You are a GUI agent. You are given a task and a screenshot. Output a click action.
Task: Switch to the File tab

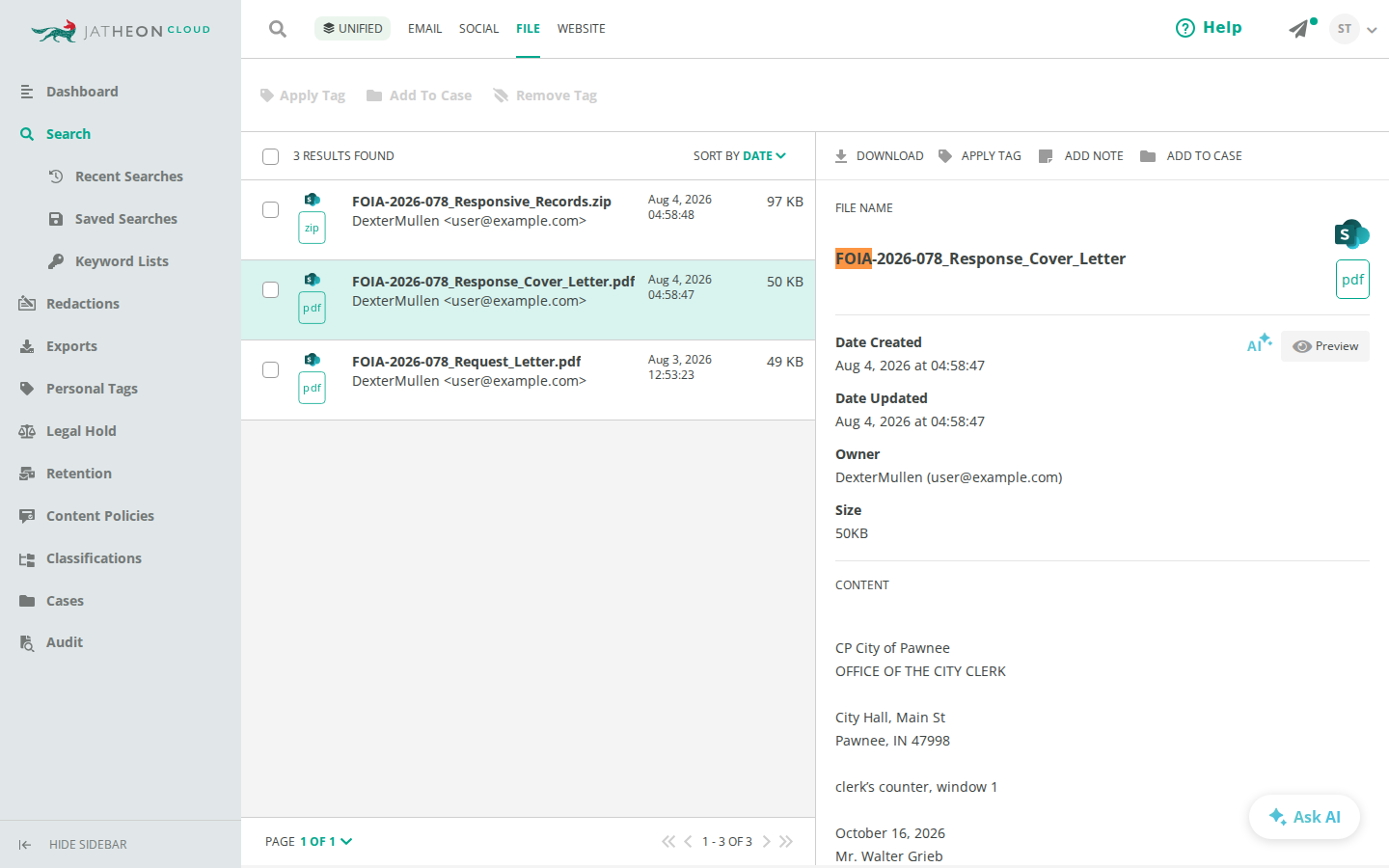pyautogui.click(x=528, y=29)
